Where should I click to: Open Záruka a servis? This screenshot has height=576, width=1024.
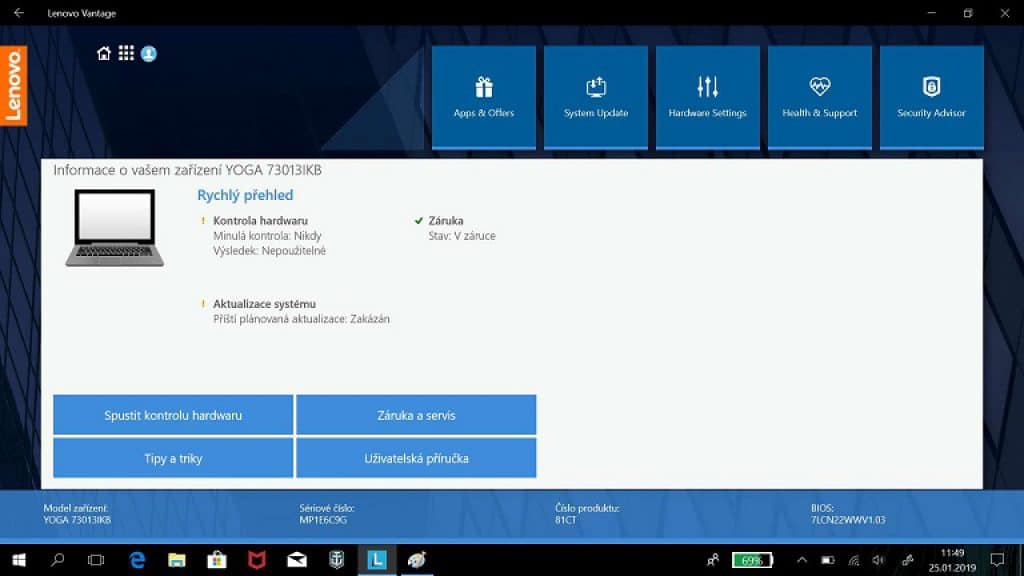click(x=416, y=415)
